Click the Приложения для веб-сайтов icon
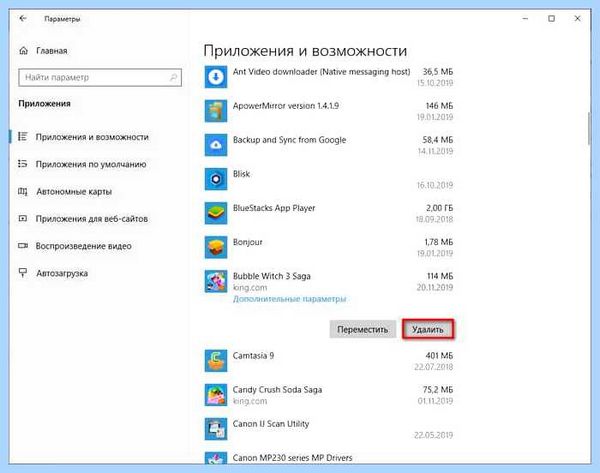The image size is (600, 473). point(23,219)
